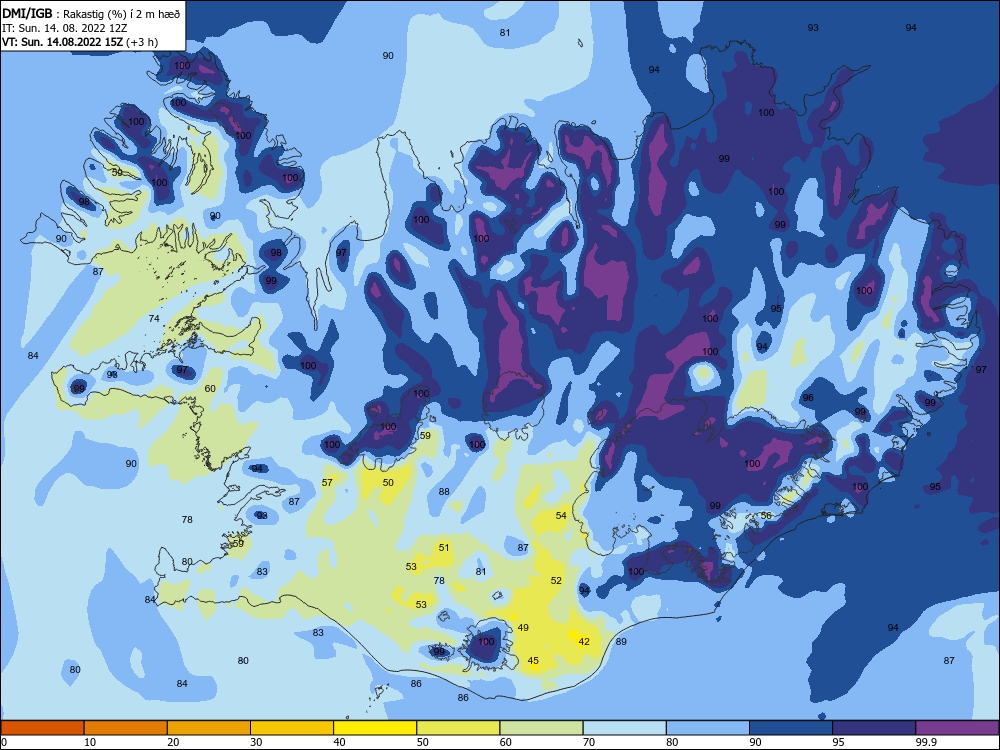Screen dimensions: 1000x750
Task: Select the legend label 40
Action: tap(339, 742)
